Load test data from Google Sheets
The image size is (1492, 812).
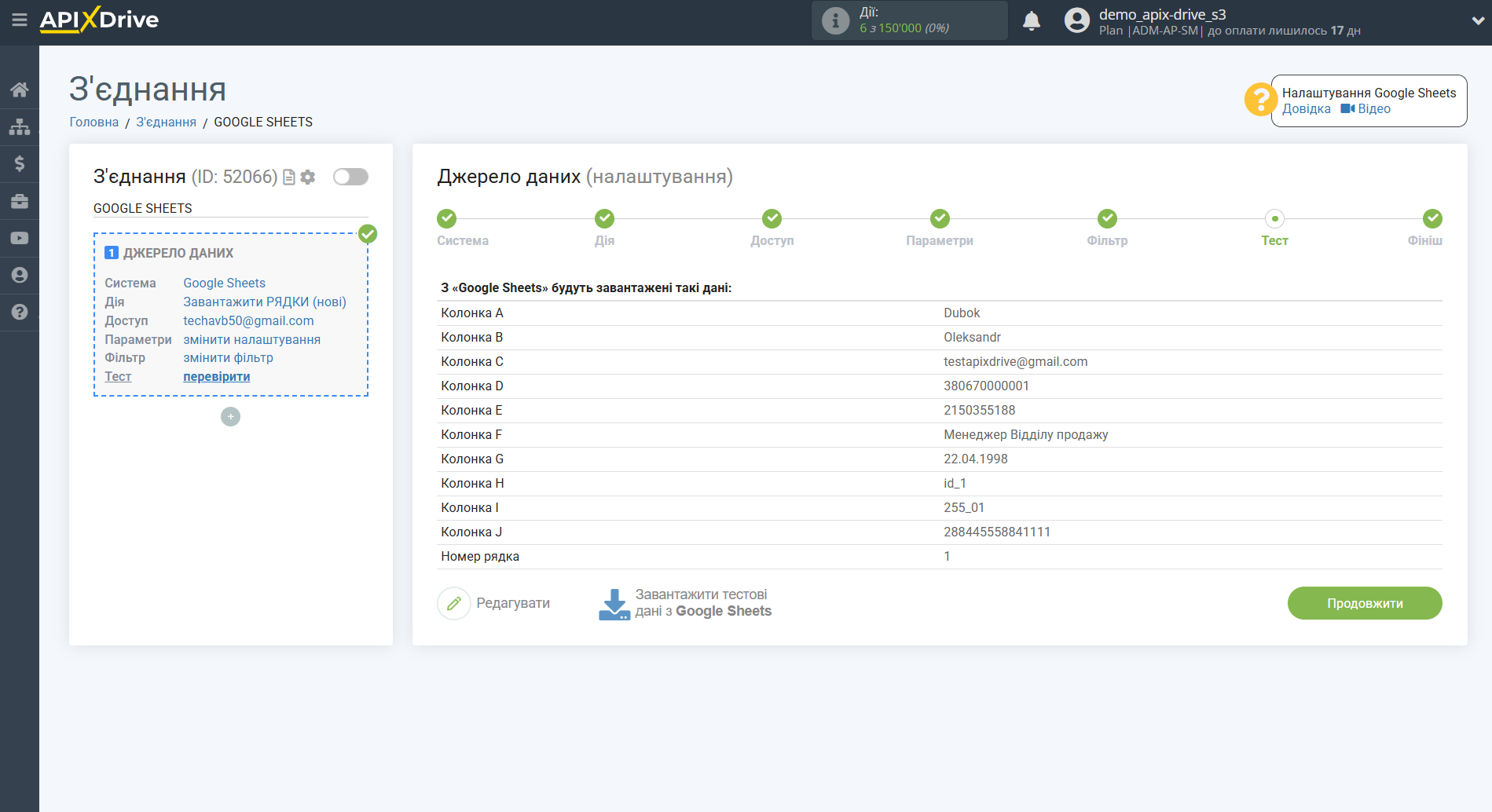(x=685, y=603)
